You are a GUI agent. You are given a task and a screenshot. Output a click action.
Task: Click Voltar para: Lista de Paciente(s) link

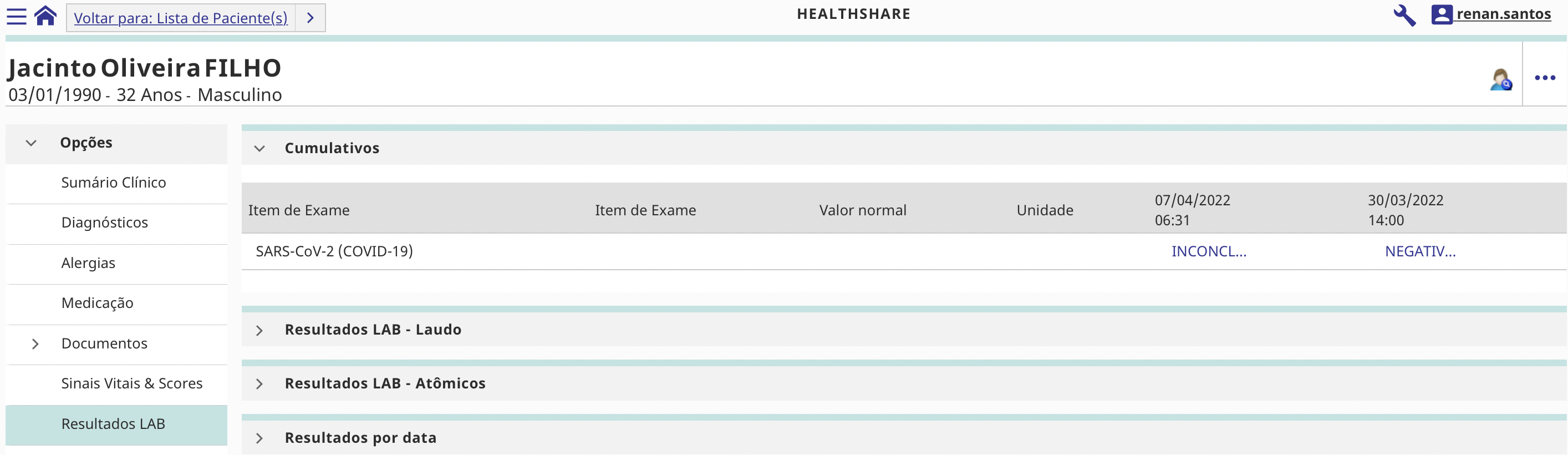180,18
